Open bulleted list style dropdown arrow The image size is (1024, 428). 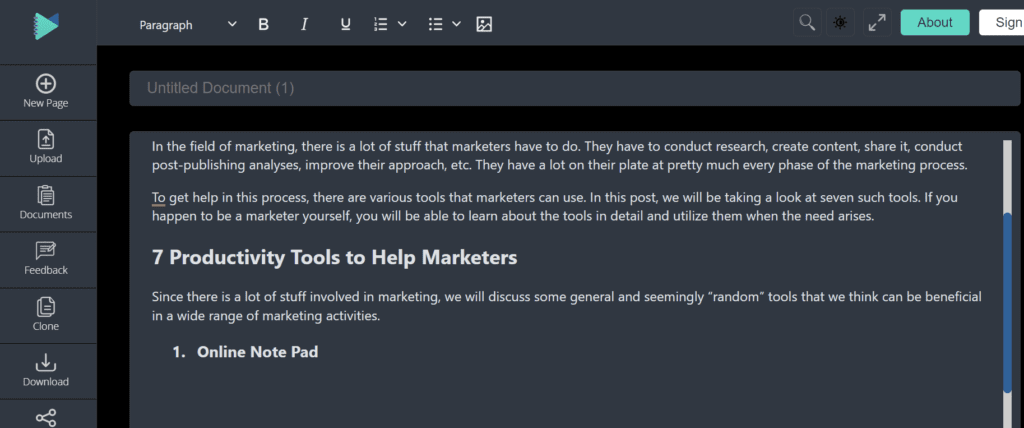(456, 24)
